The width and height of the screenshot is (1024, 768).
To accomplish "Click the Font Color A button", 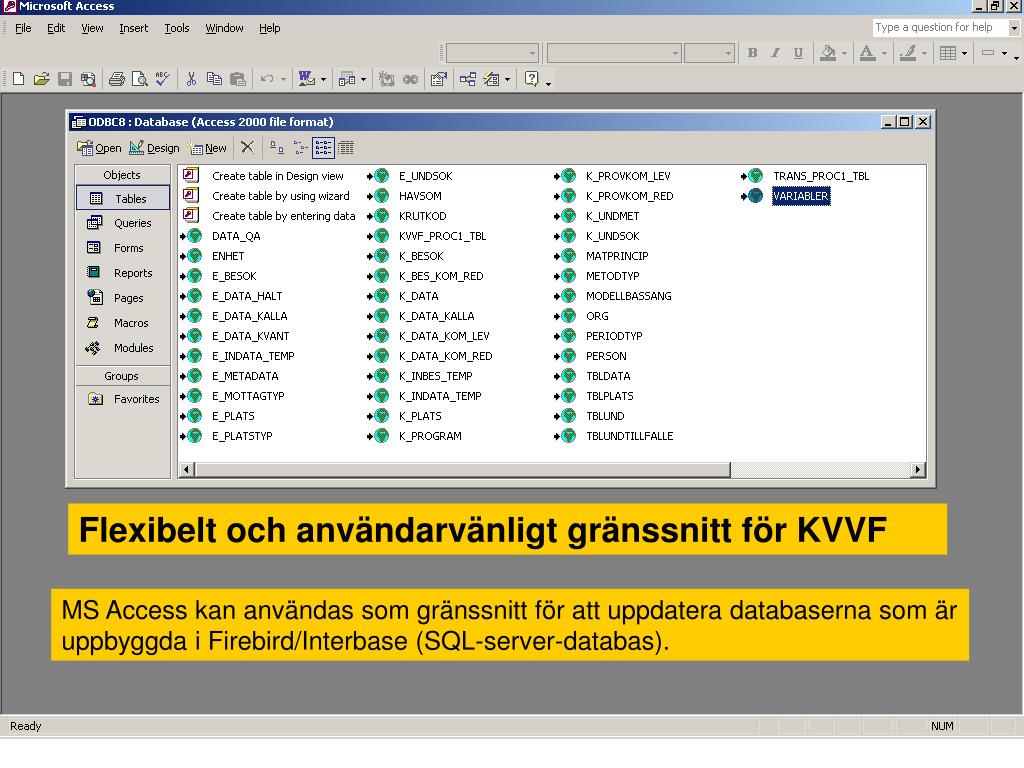I will click(867, 53).
